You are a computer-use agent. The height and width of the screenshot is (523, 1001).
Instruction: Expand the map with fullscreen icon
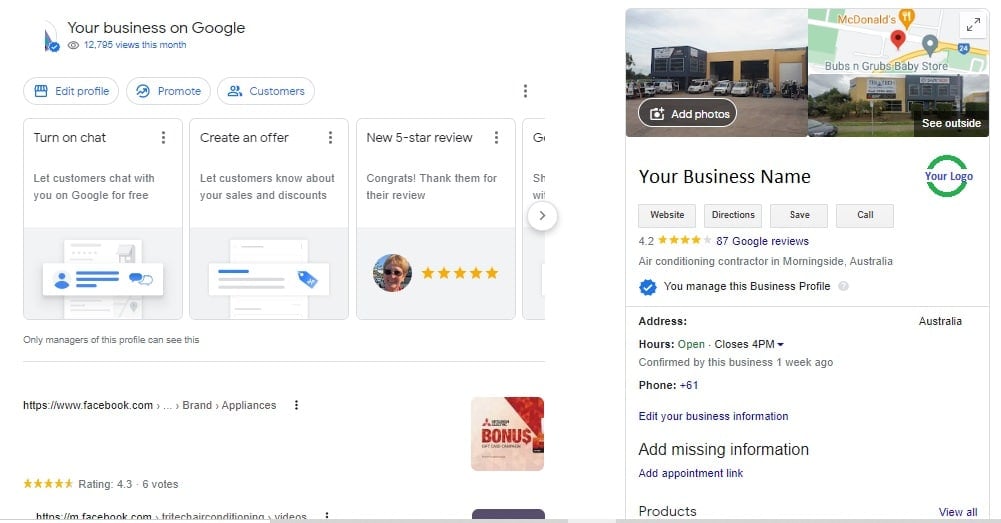[974, 25]
